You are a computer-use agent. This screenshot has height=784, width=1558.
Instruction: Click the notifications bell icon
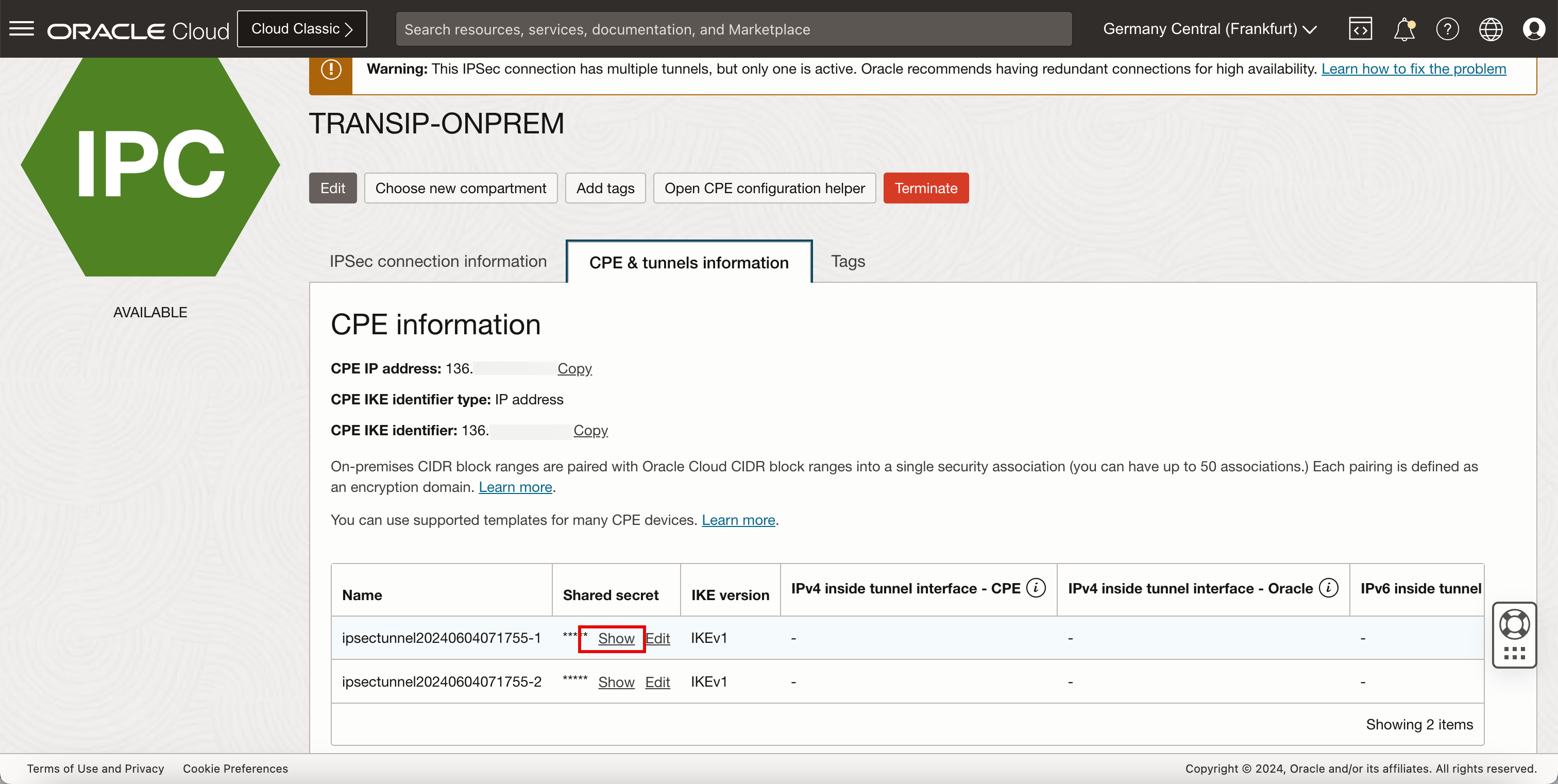pos(1405,28)
